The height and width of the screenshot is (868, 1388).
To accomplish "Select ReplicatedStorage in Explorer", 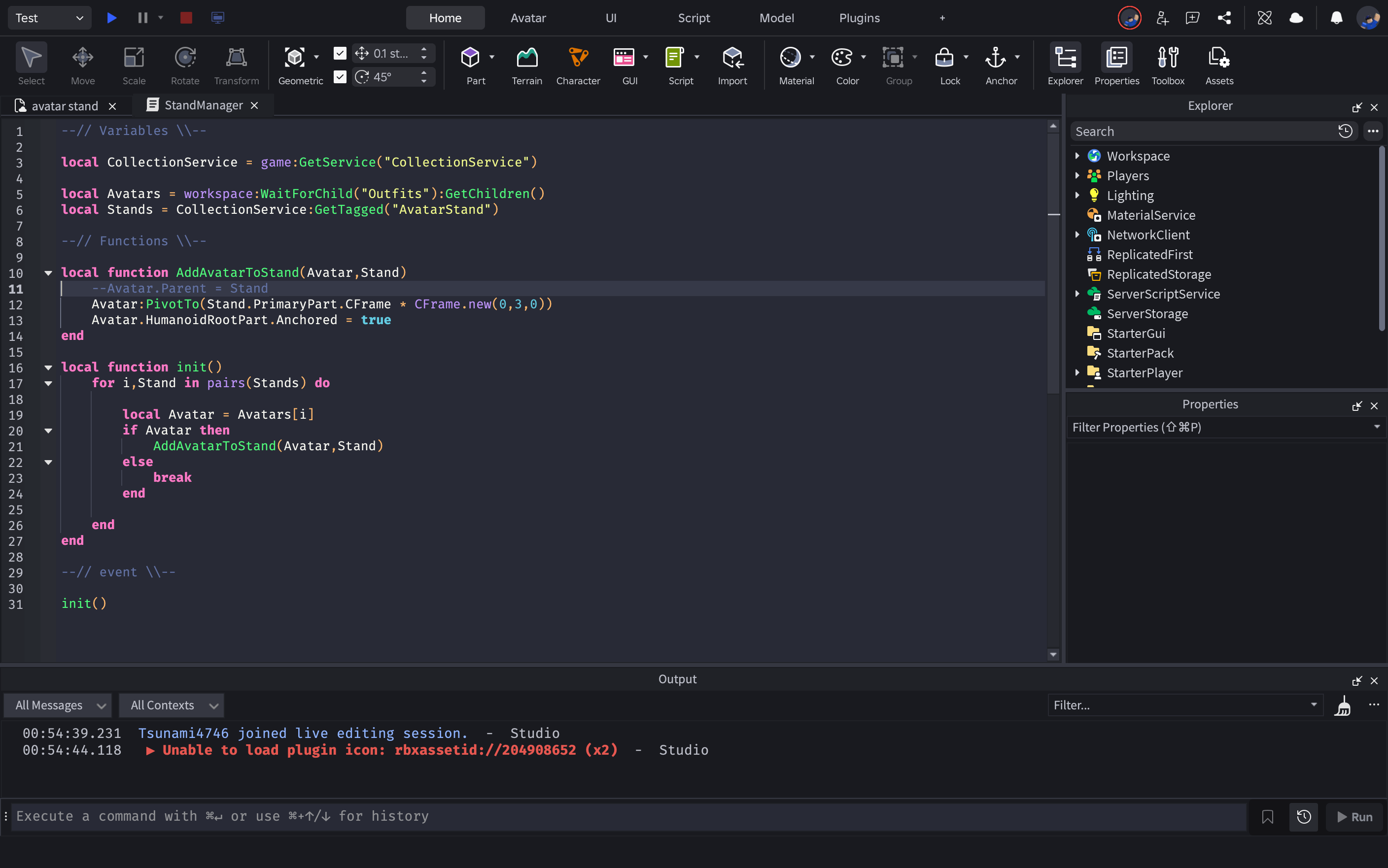I will coord(1159,274).
